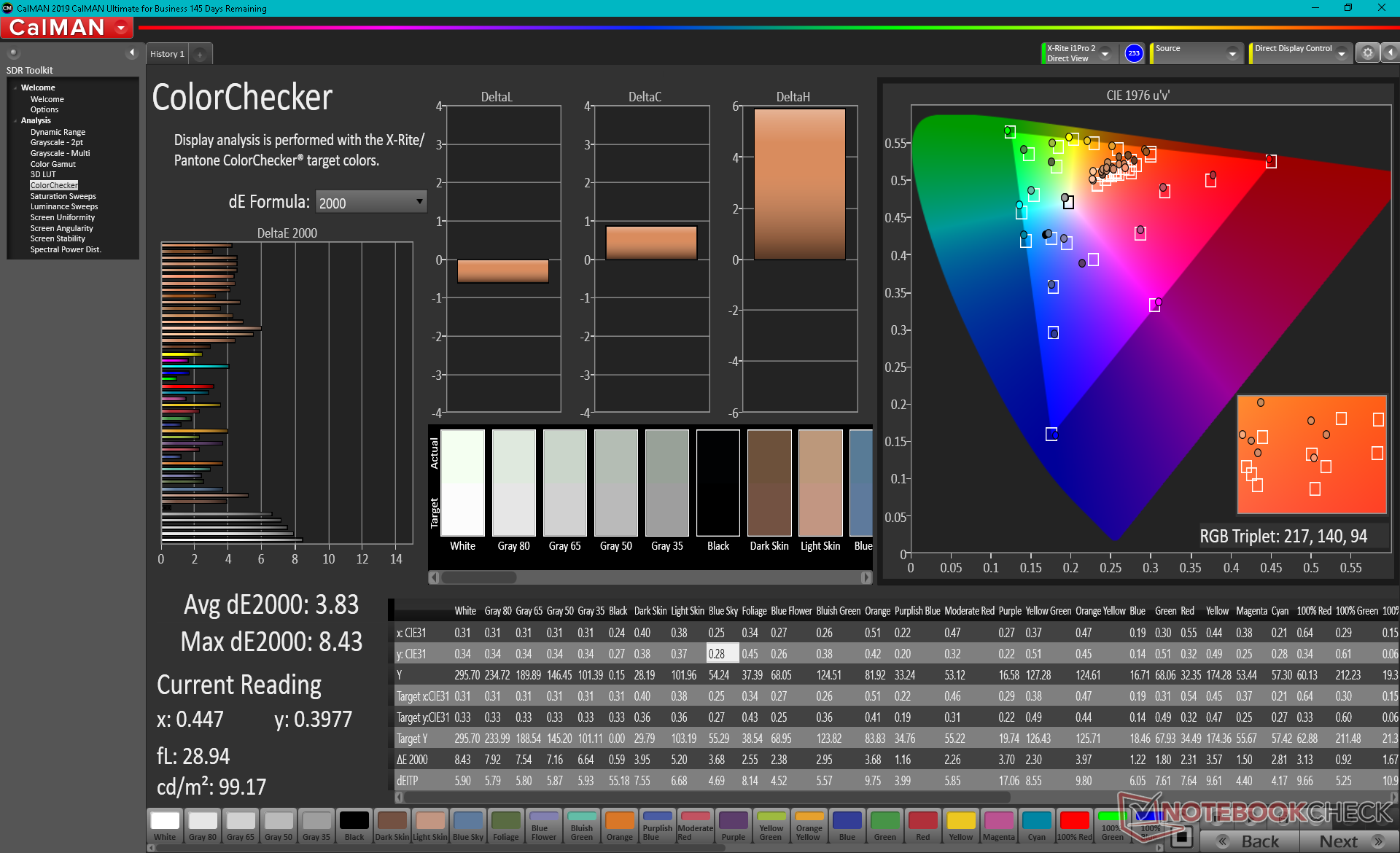Screen dimensions: 1400x853
Task: Open the CalMAN logo menu arrow
Action: tap(121, 28)
